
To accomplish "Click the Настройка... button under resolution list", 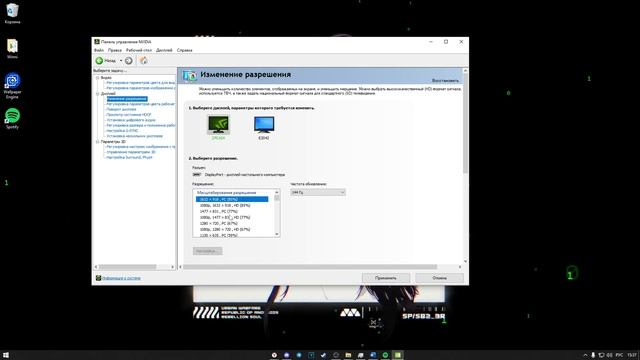I will coord(207,251).
